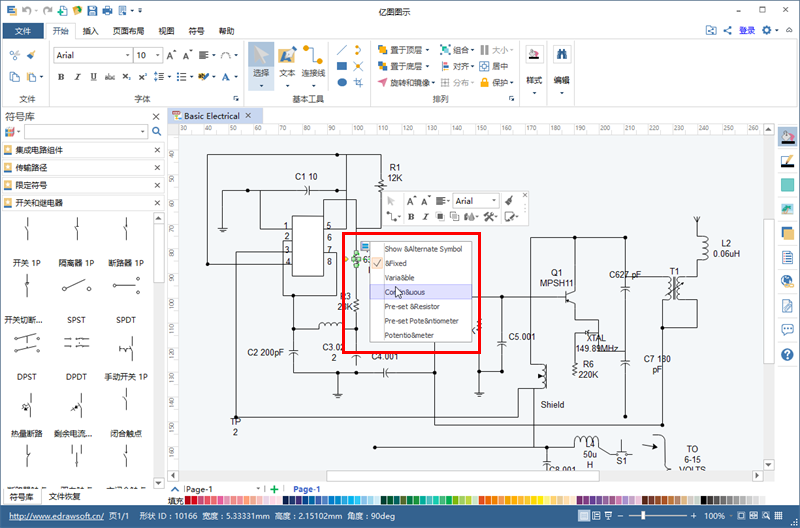Switch to 插入 ribbon tab
The height and width of the screenshot is (528, 800).
coord(90,31)
